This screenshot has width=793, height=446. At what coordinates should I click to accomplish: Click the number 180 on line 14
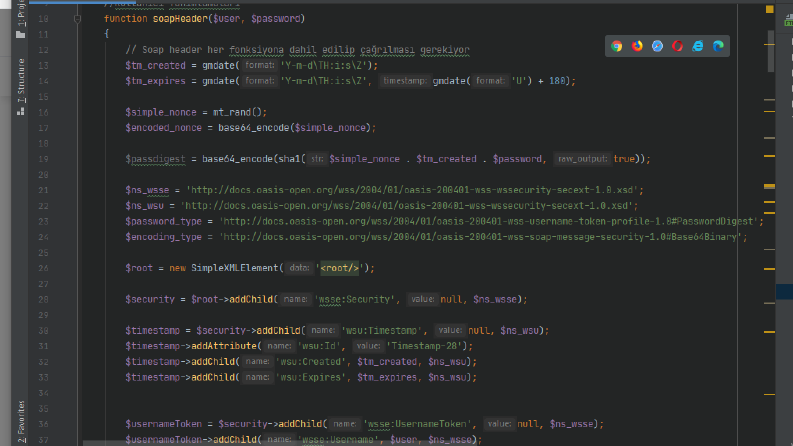point(557,81)
